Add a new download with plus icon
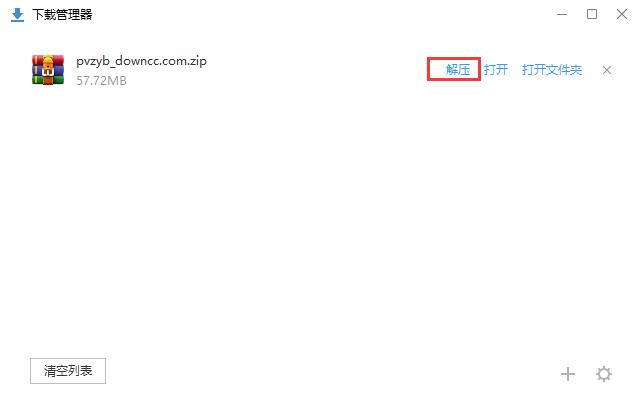The image size is (641, 402). point(567,374)
